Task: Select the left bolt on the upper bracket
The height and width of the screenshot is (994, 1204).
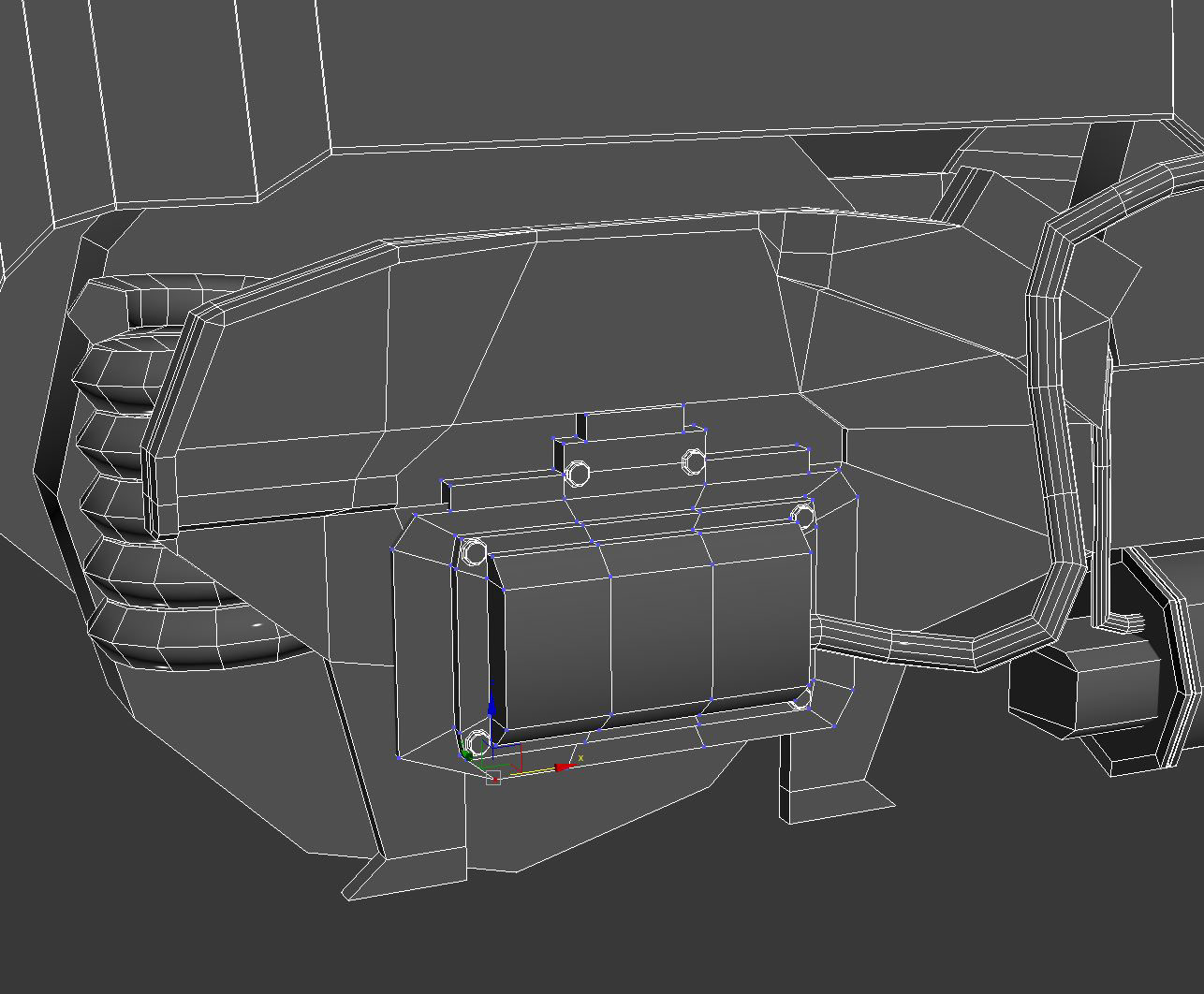Action: [x=578, y=473]
